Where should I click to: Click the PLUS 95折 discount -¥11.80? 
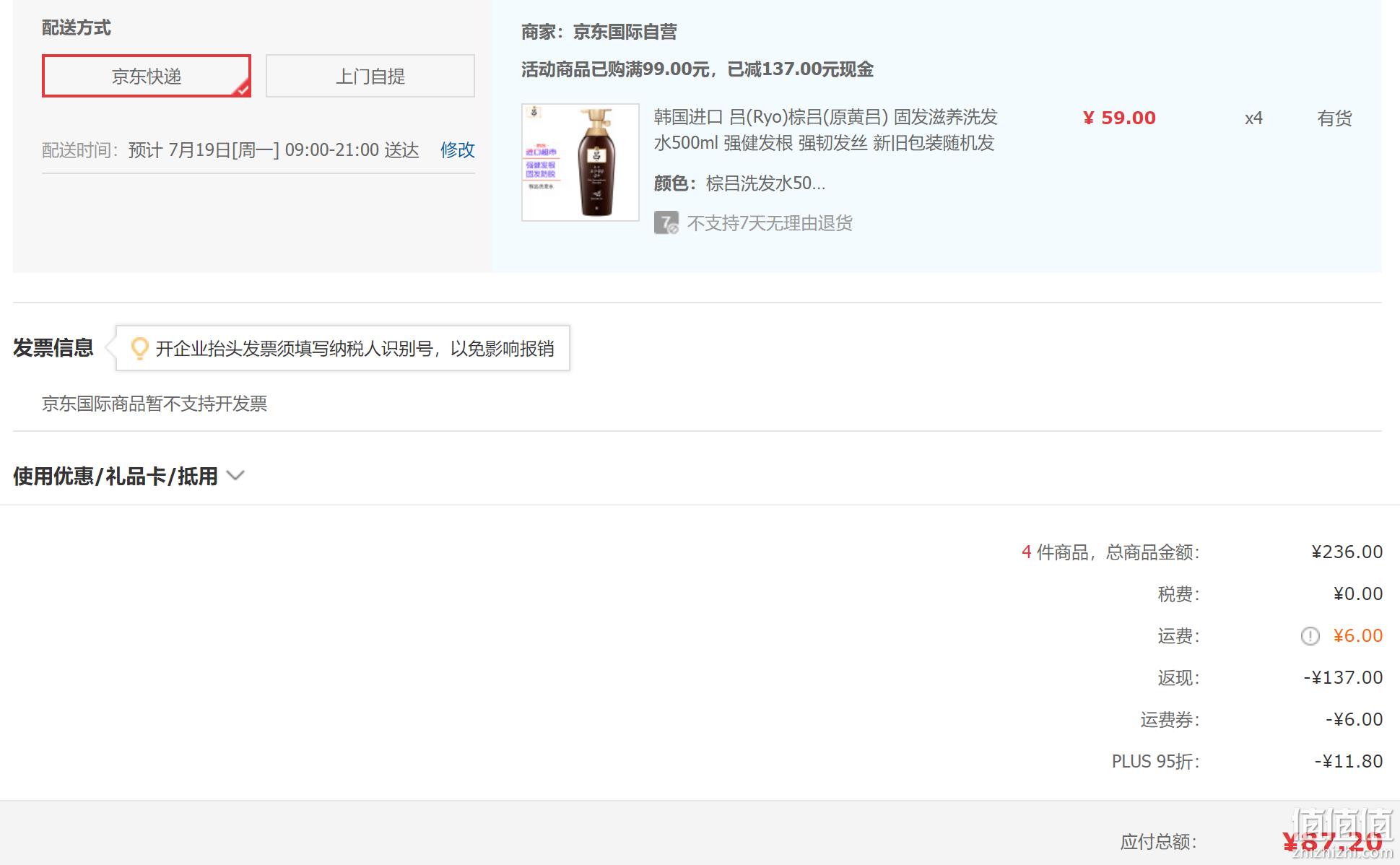pyautogui.click(x=1349, y=762)
